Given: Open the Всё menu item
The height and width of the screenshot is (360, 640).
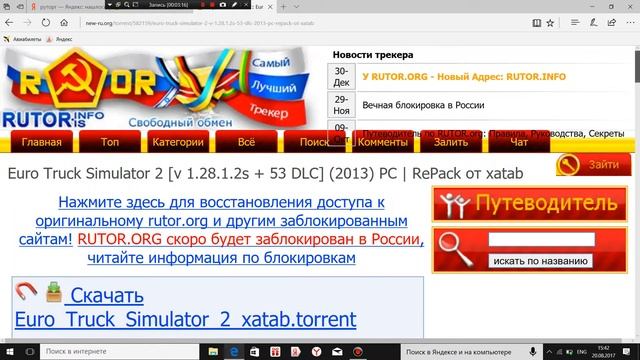Looking at the screenshot, I should (x=246, y=142).
